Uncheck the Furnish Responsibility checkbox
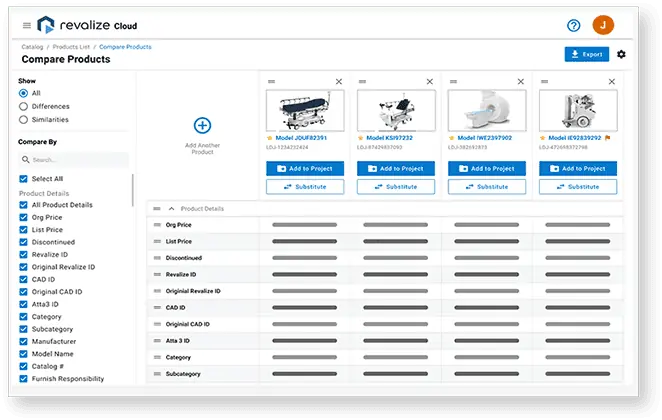 tap(23, 379)
